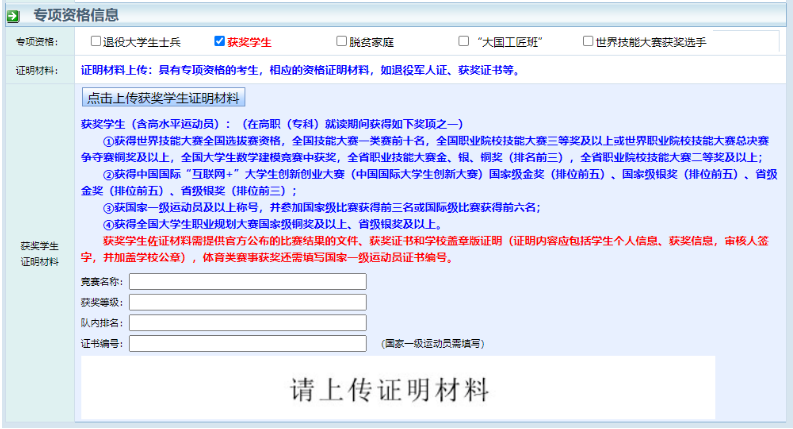Click the blue 获奖学生（含高水平运动员） heading line
This screenshot has width=793, height=429.
pyautogui.click(x=270, y=124)
